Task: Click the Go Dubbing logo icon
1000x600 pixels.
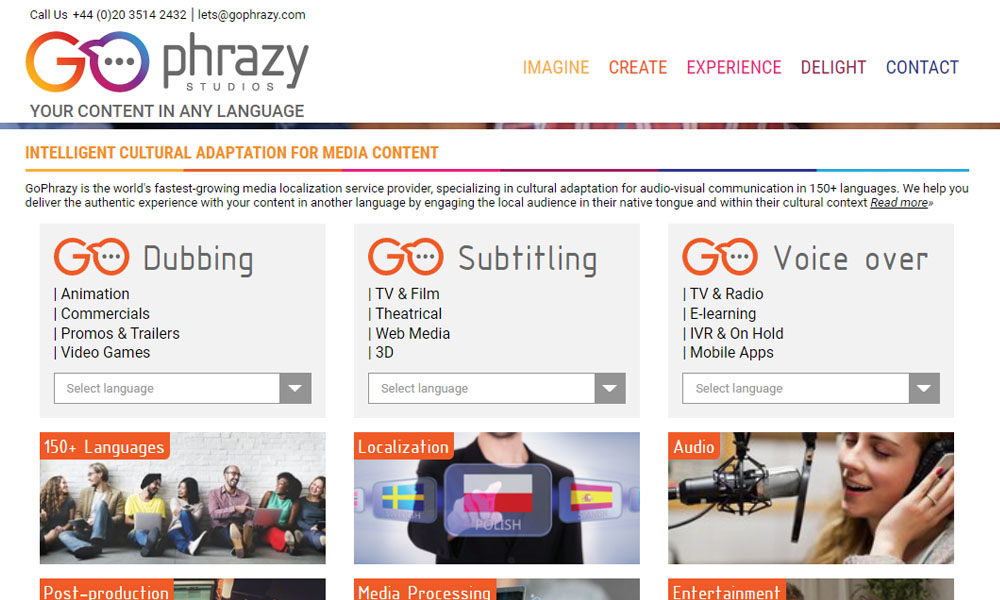Action: pos(91,257)
